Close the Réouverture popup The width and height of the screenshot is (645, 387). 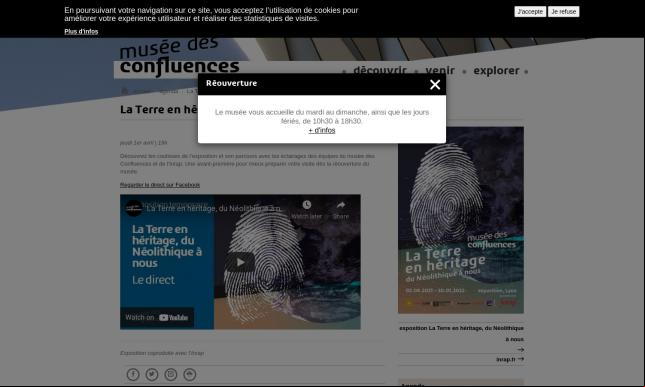[x=435, y=85]
